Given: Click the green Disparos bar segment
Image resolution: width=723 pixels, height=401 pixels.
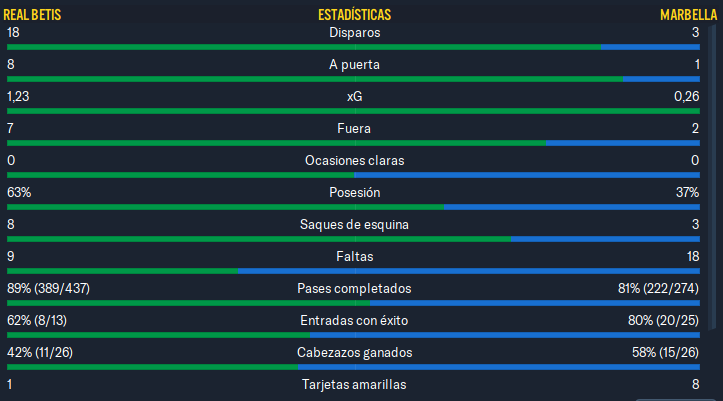Looking at the screenshot, I should coord(304,47).
